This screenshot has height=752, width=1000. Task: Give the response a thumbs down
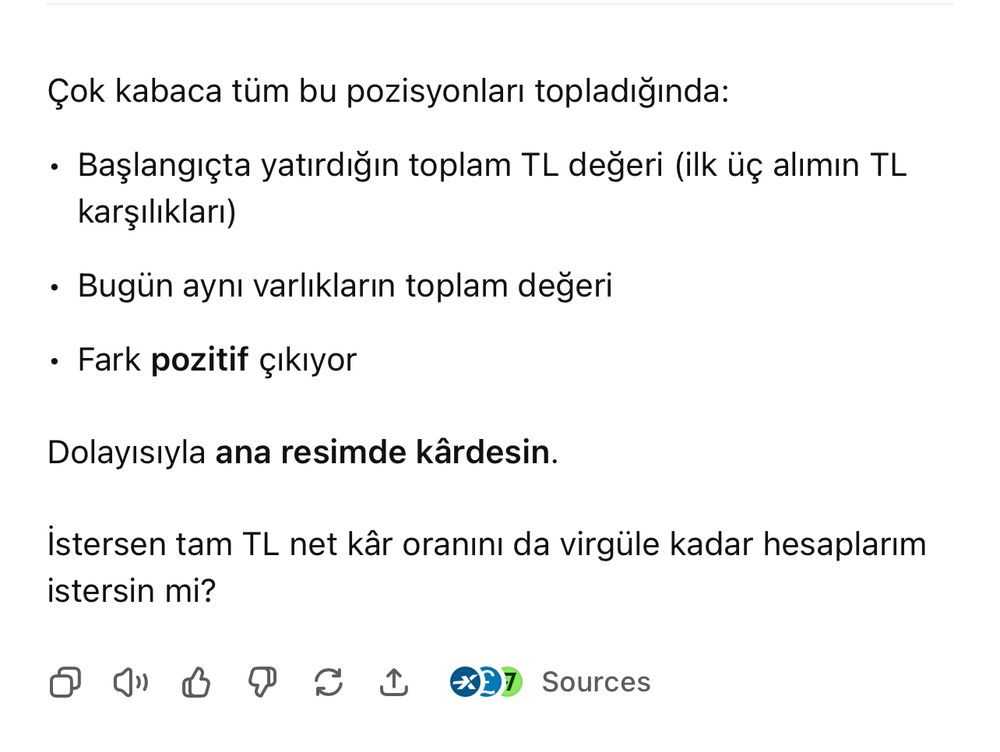click(262, 683)
